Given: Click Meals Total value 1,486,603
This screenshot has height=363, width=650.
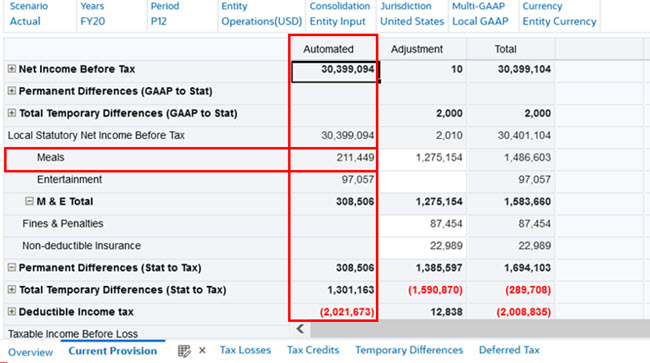Looking at the screenshot, I should 527,157.
